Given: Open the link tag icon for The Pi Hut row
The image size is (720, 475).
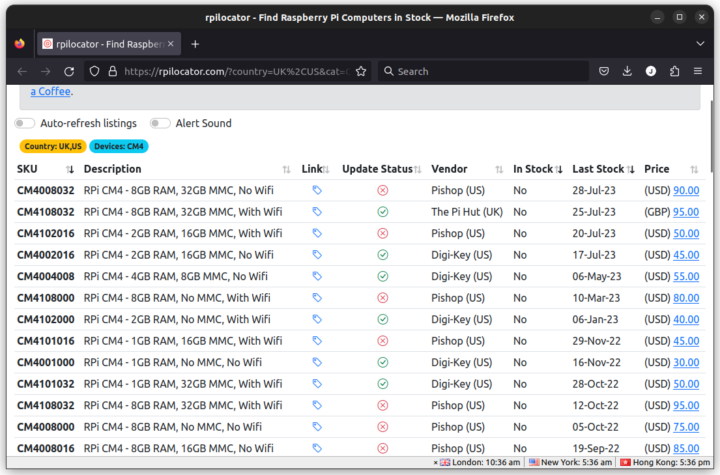Looking at the screenshot, I should coord(317,212).
